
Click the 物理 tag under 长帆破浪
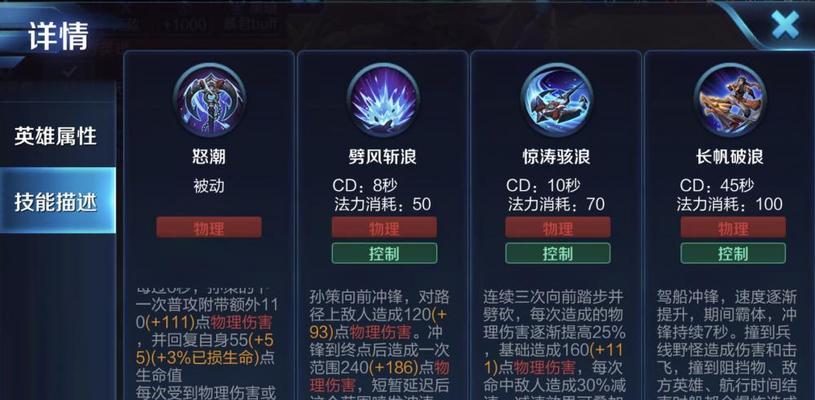(733, 228)
